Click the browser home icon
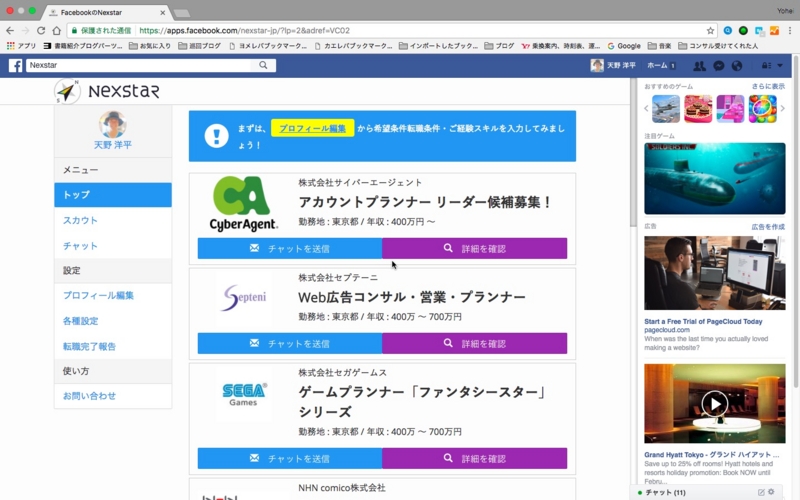 (56, 31)
